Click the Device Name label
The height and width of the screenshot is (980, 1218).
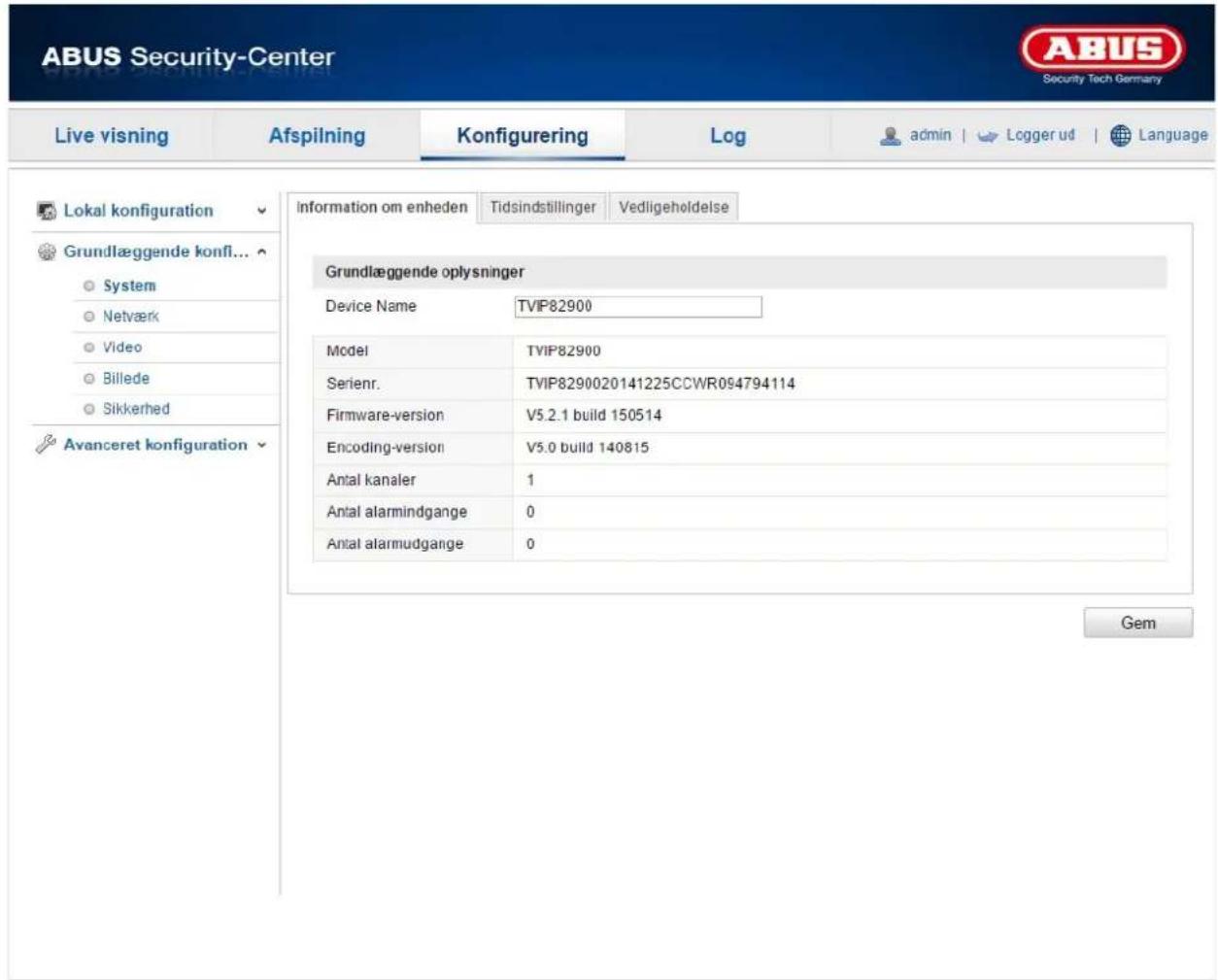[x=371, y=306]
